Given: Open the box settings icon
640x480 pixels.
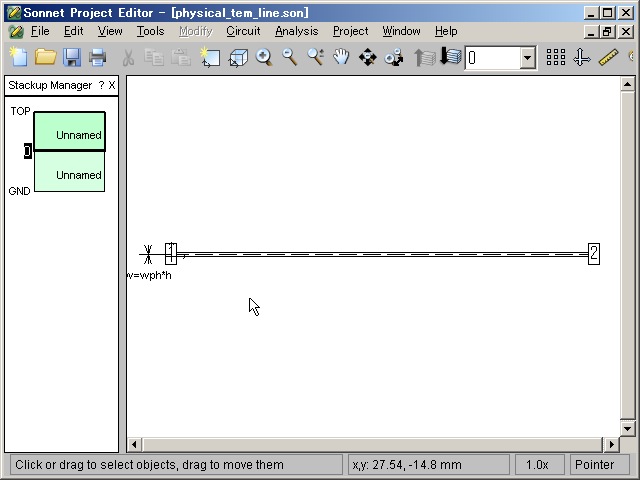Looking at the screenshot, I should point(210,57).
